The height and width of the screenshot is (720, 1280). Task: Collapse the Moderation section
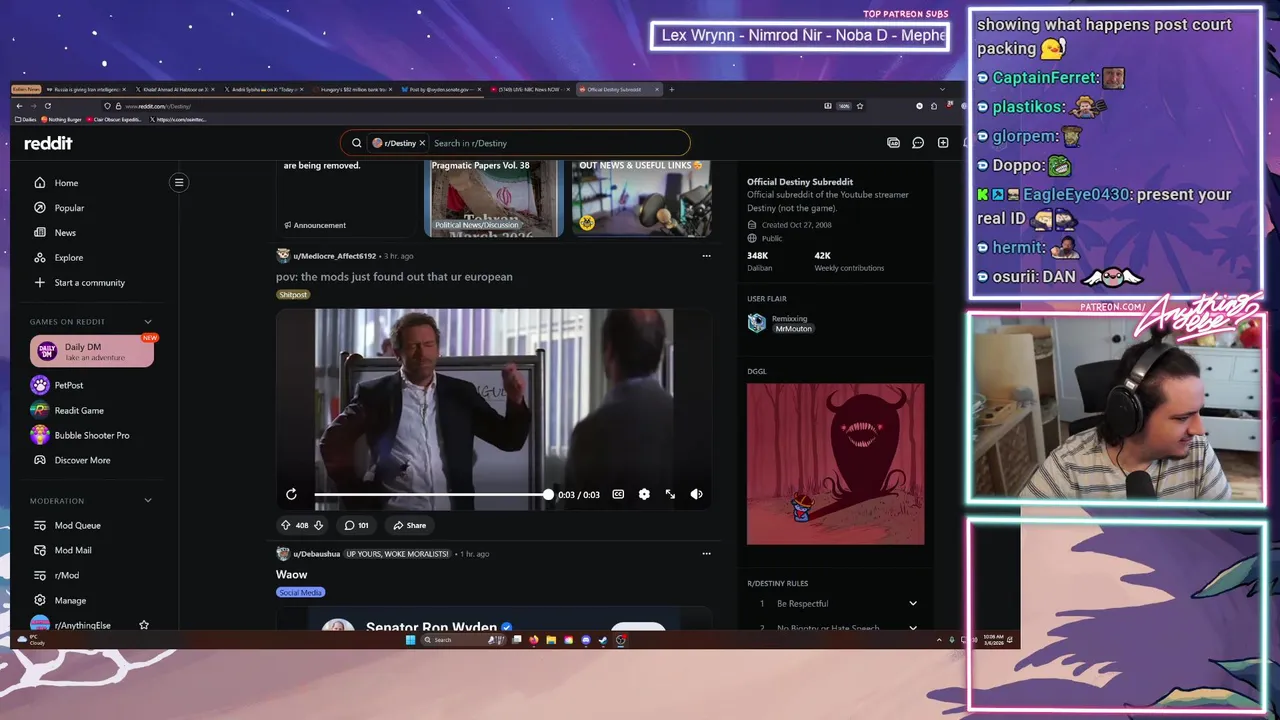[148, 501]
